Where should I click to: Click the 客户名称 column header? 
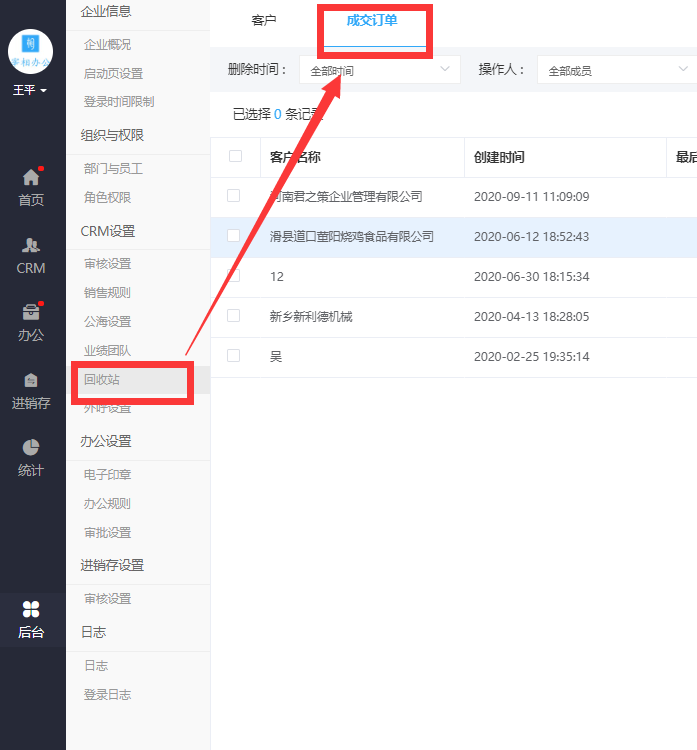[x=295, y=157]
